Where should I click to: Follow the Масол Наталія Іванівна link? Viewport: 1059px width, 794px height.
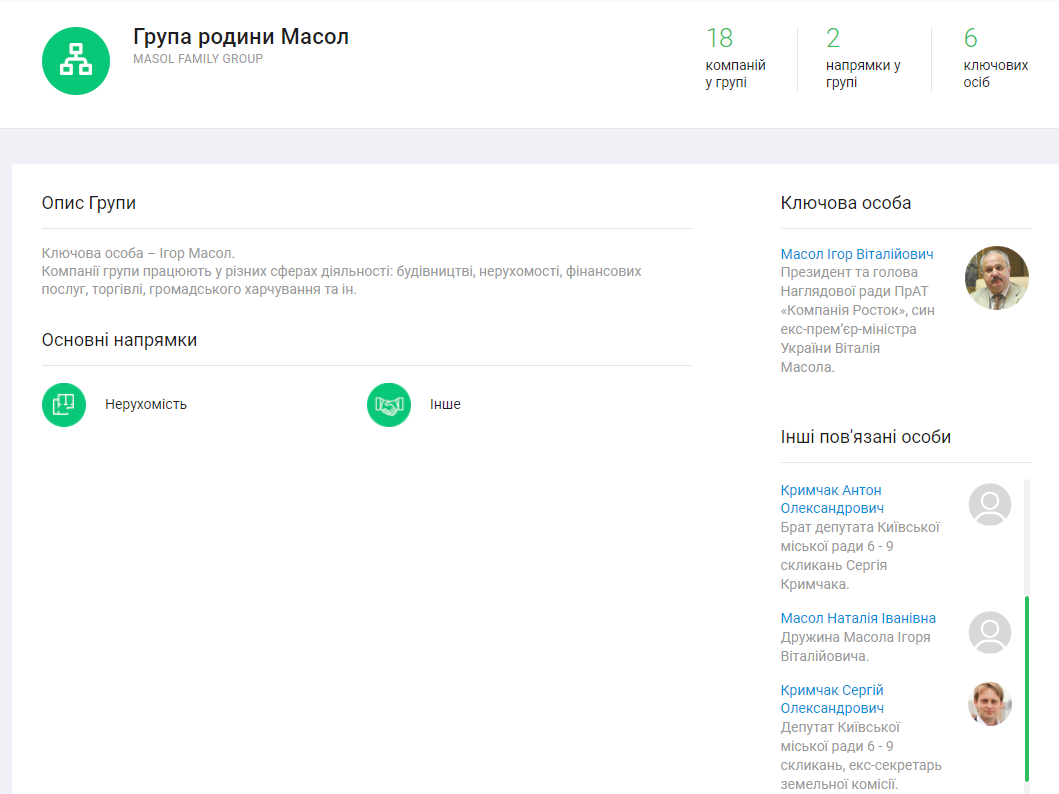858,618
